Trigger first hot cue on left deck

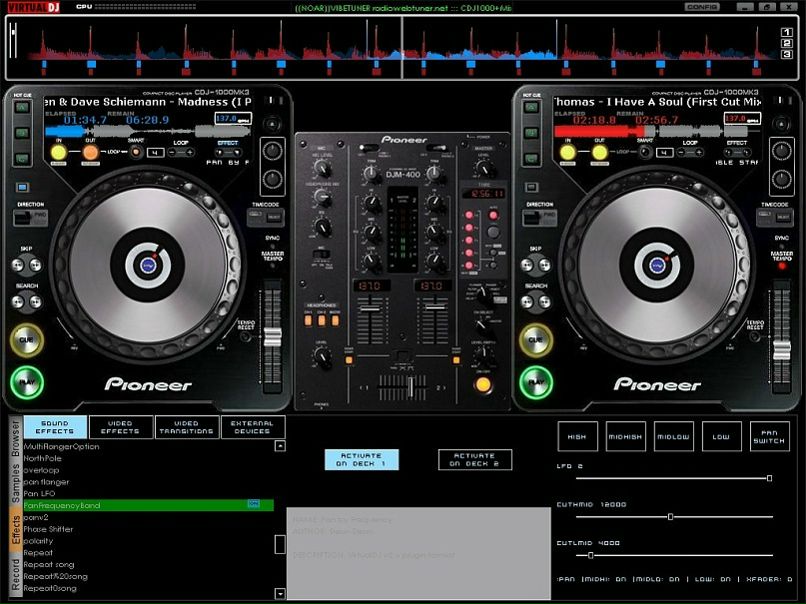(x=22, y=107)
